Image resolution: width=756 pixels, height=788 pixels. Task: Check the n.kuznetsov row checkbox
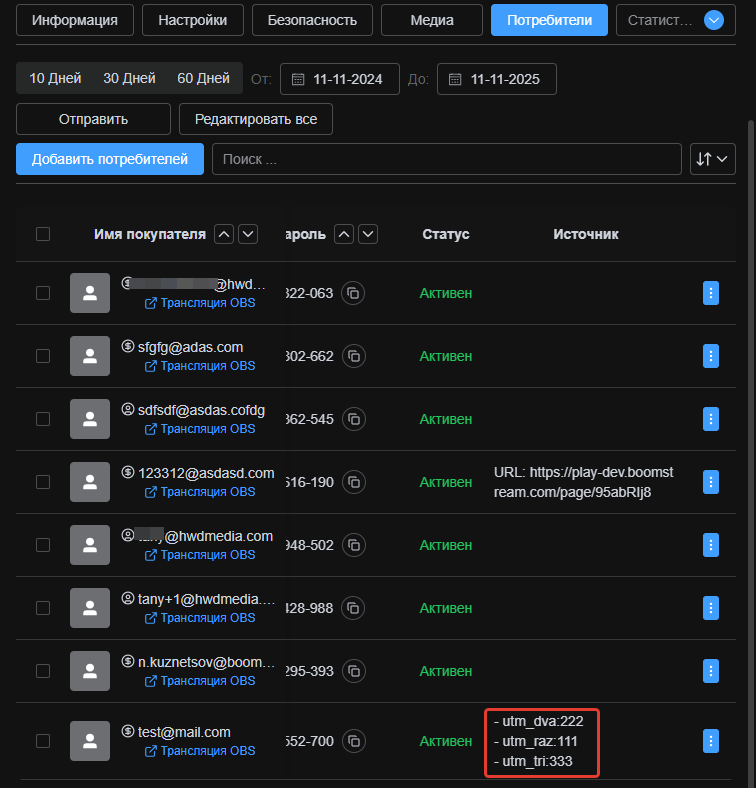[43, 671]
